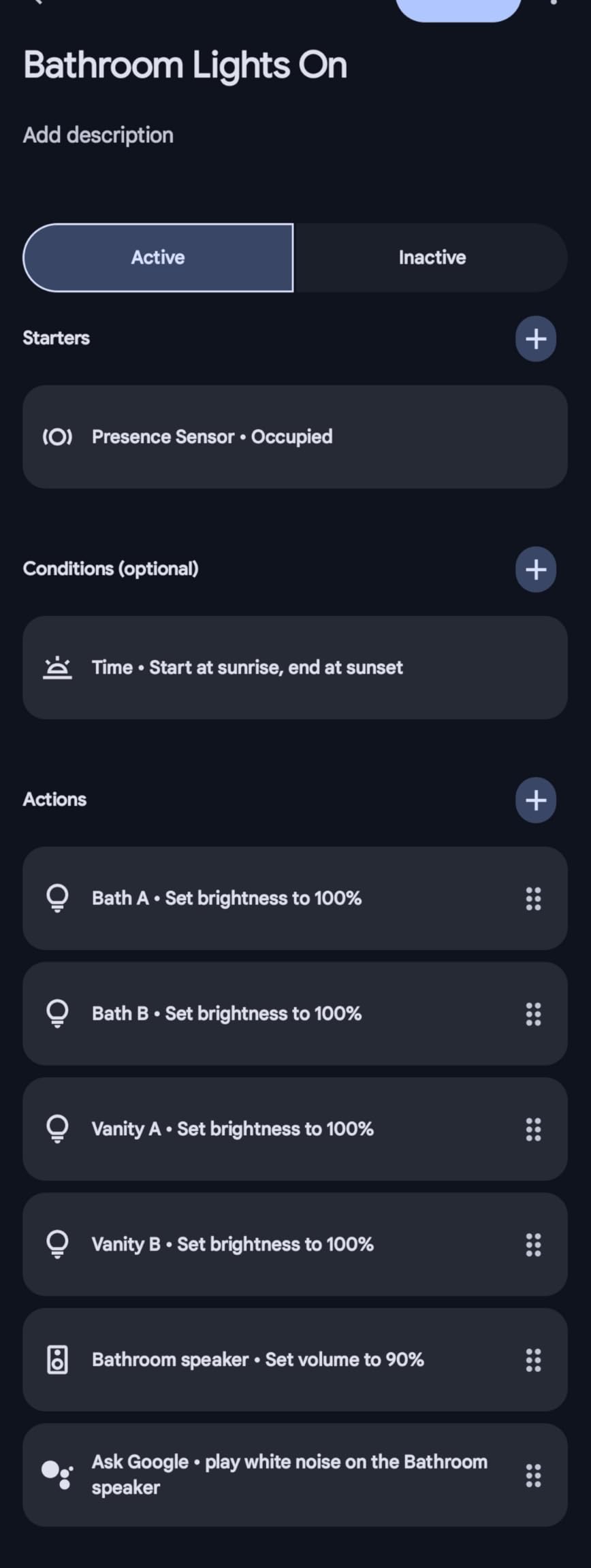The height and width of the screenshot is (1568, 591).
Task: Add a new starter with plus icon
Action: [535, 338]
